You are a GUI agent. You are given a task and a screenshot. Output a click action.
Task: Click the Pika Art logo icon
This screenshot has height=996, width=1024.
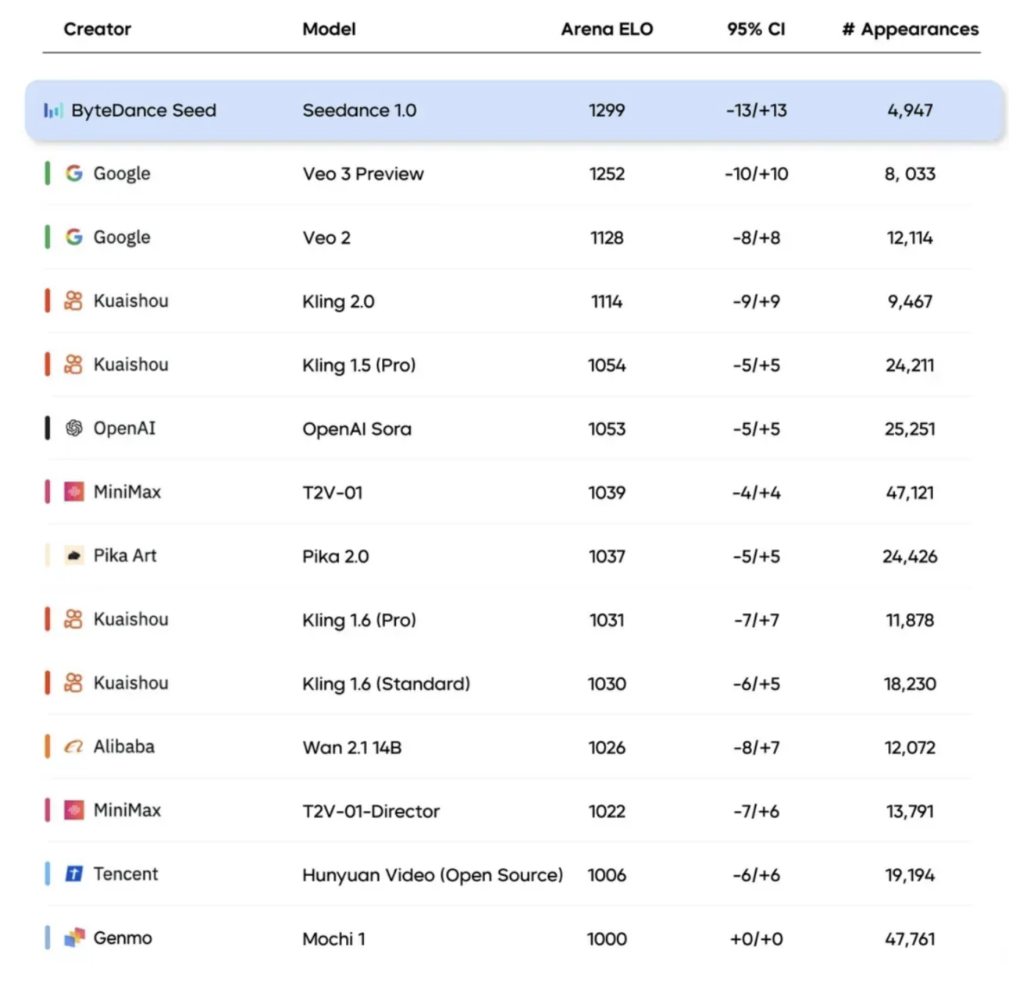pos(74,555)
